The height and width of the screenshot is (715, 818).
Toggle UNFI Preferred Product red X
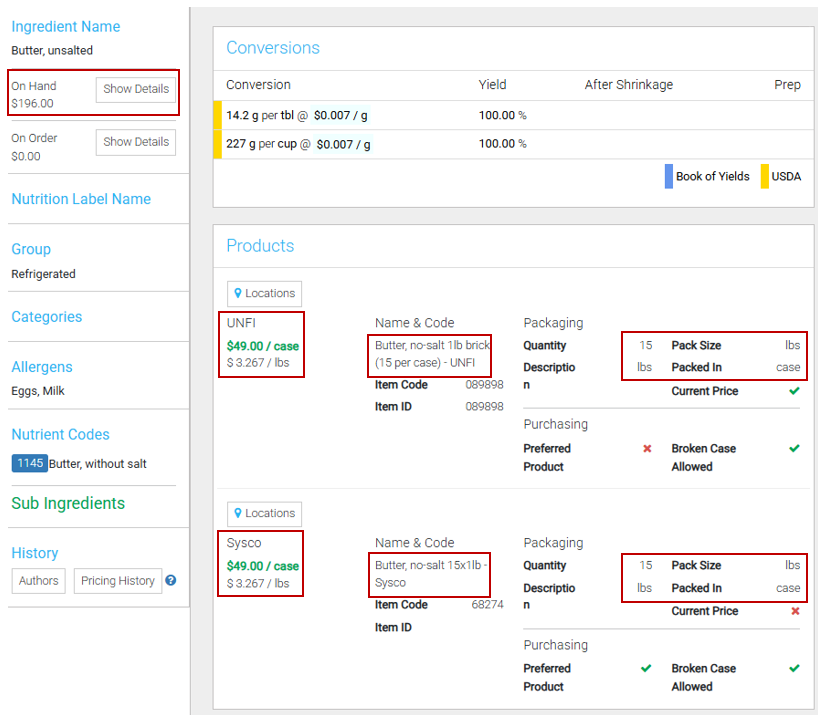pyautogui.click(x=646, y=447)
